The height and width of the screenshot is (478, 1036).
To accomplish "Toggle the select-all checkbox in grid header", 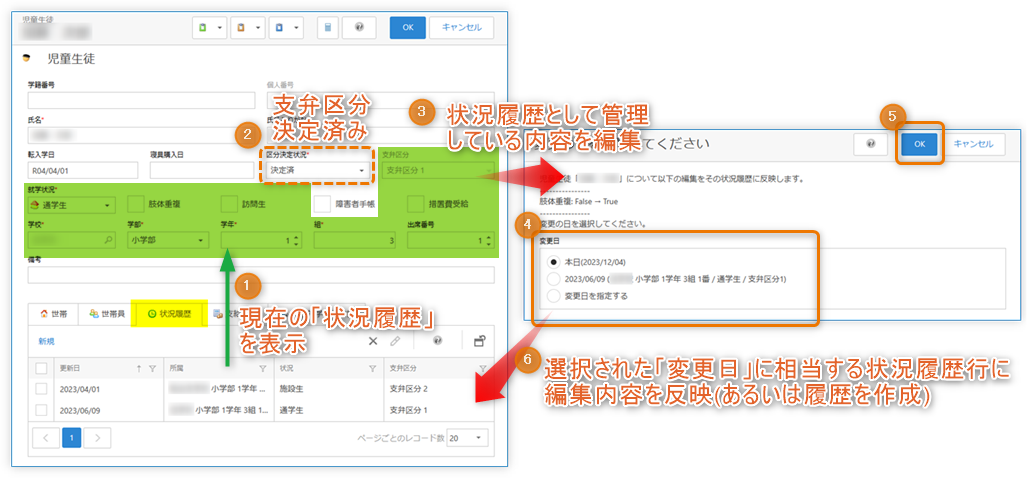I will 41,368.
